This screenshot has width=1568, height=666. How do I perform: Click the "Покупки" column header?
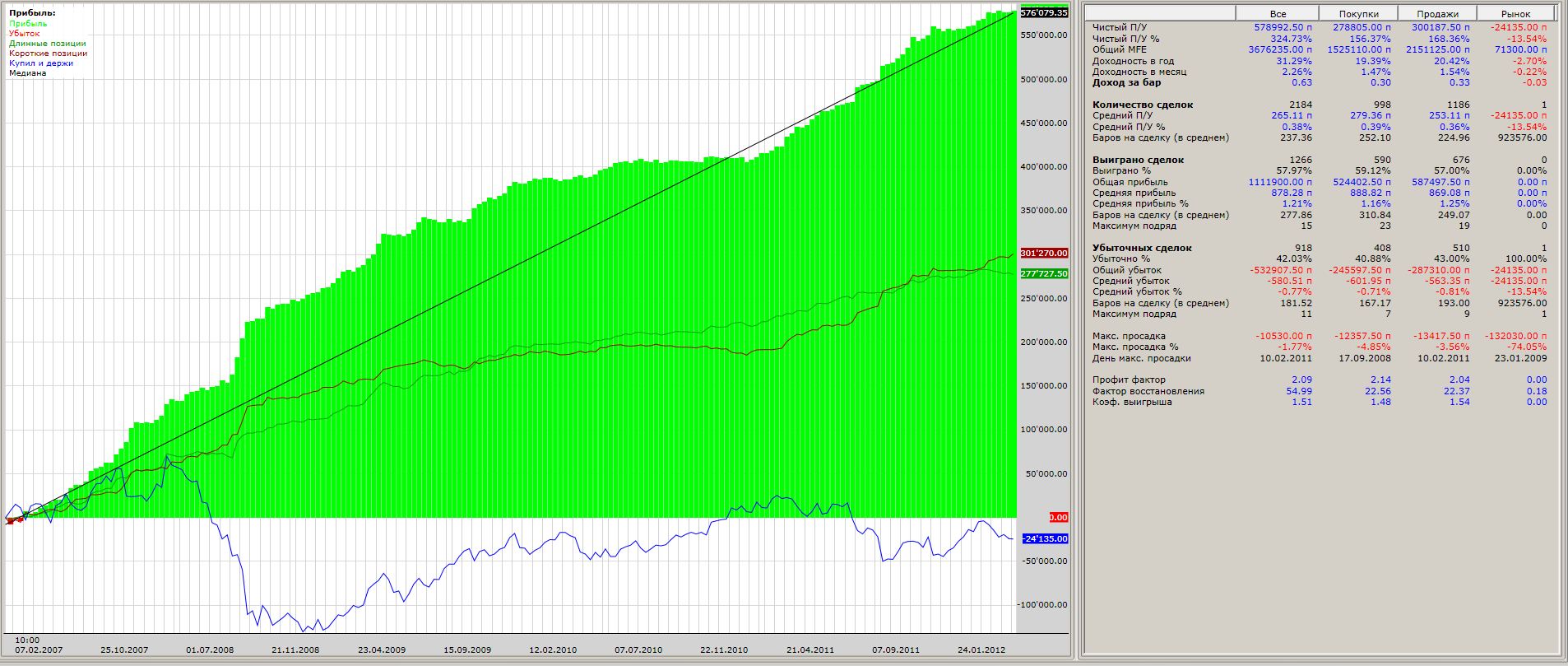pyautogui.click(x=1358, y=13)
